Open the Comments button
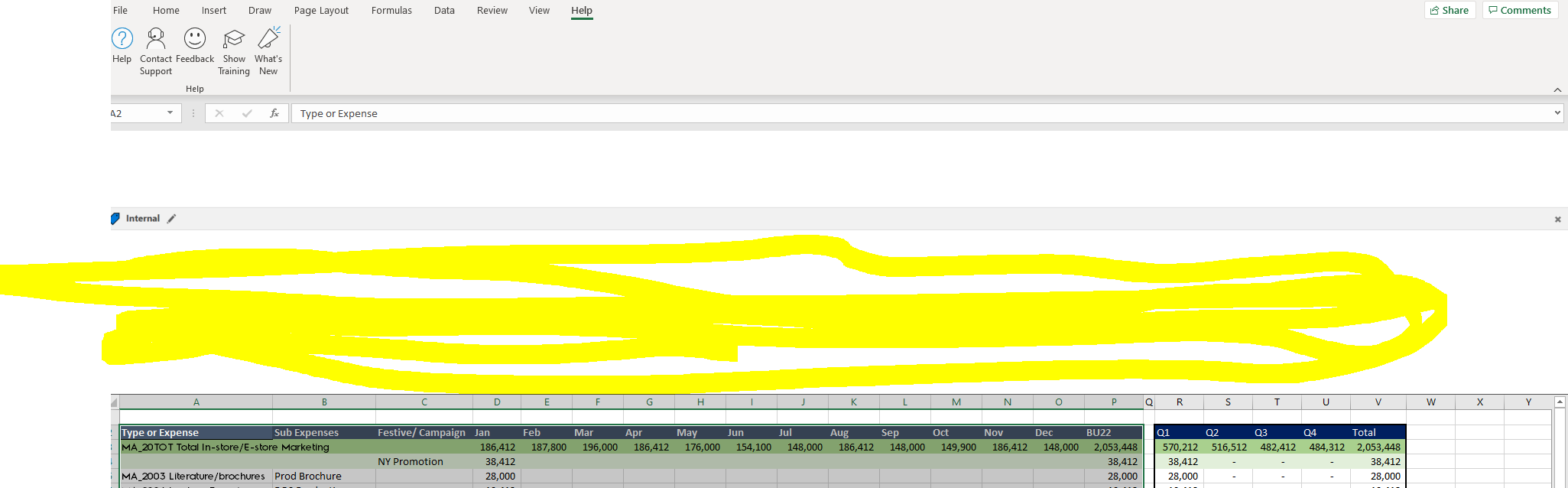The height and width of the screenshot is (488, 1568). click(x=1520, y=10)
